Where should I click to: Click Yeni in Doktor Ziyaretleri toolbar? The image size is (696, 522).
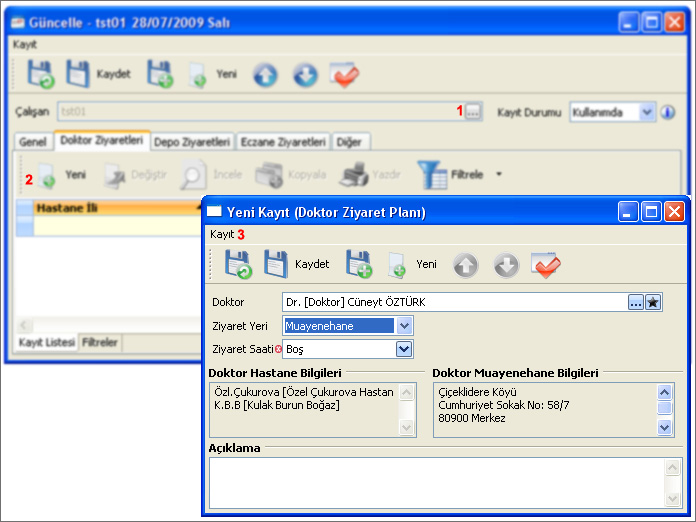[62, 175]
